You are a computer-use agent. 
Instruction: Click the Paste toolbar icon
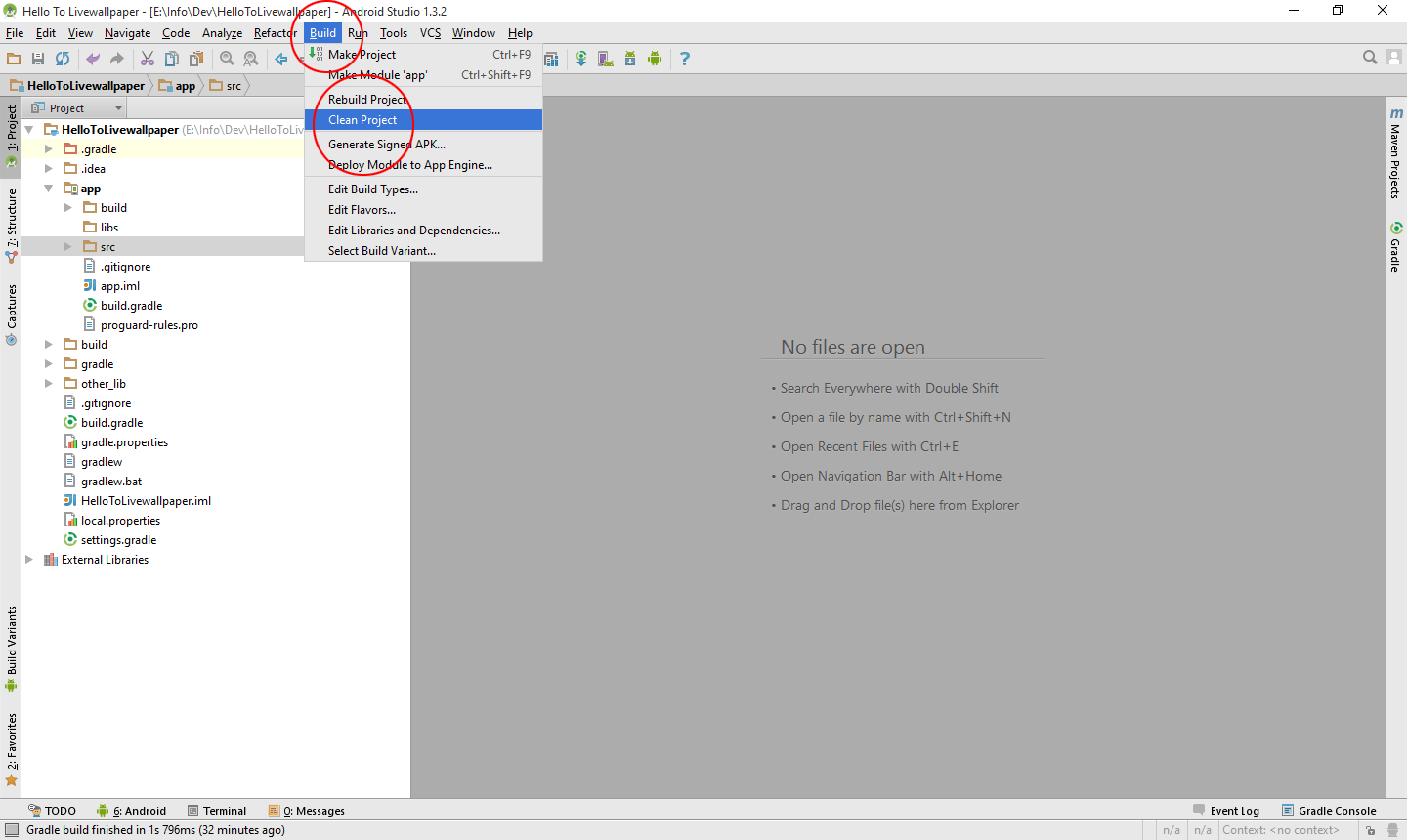196,59
